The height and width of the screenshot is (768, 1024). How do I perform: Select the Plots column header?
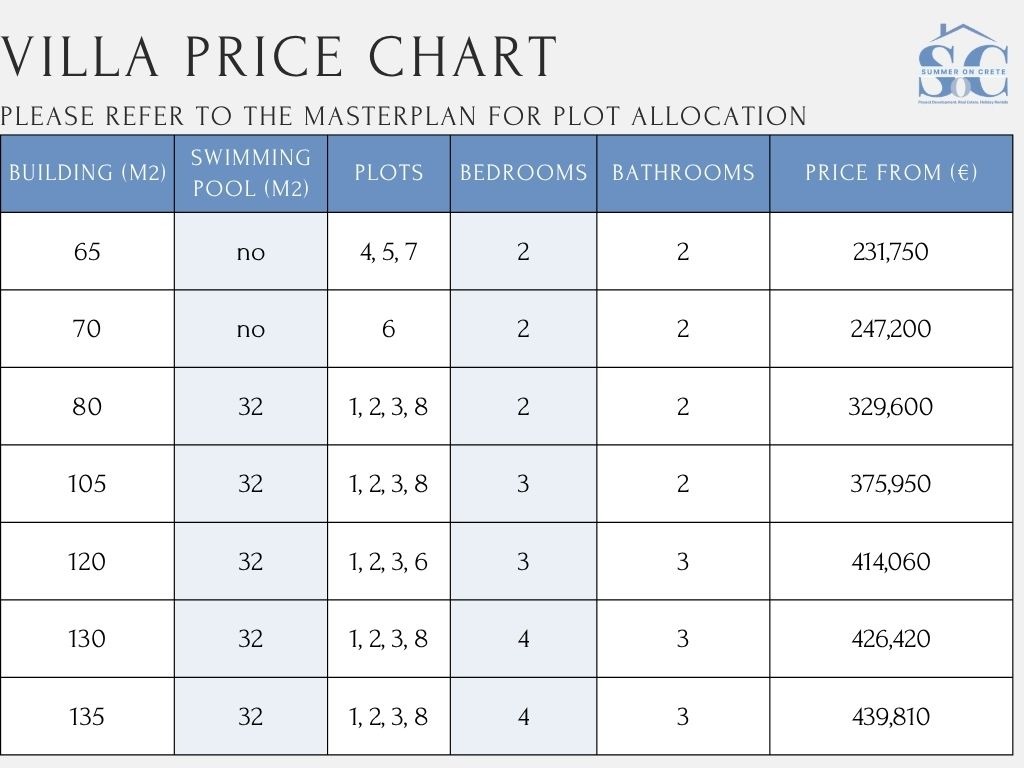coord(388,172)
